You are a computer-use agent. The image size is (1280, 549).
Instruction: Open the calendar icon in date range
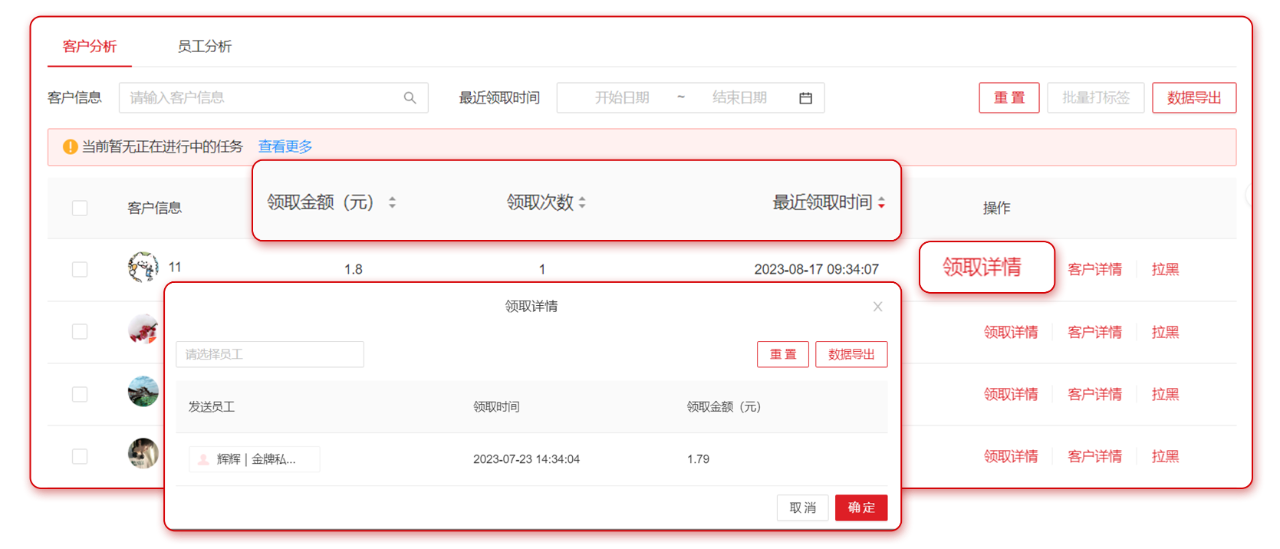pos(805,98)
